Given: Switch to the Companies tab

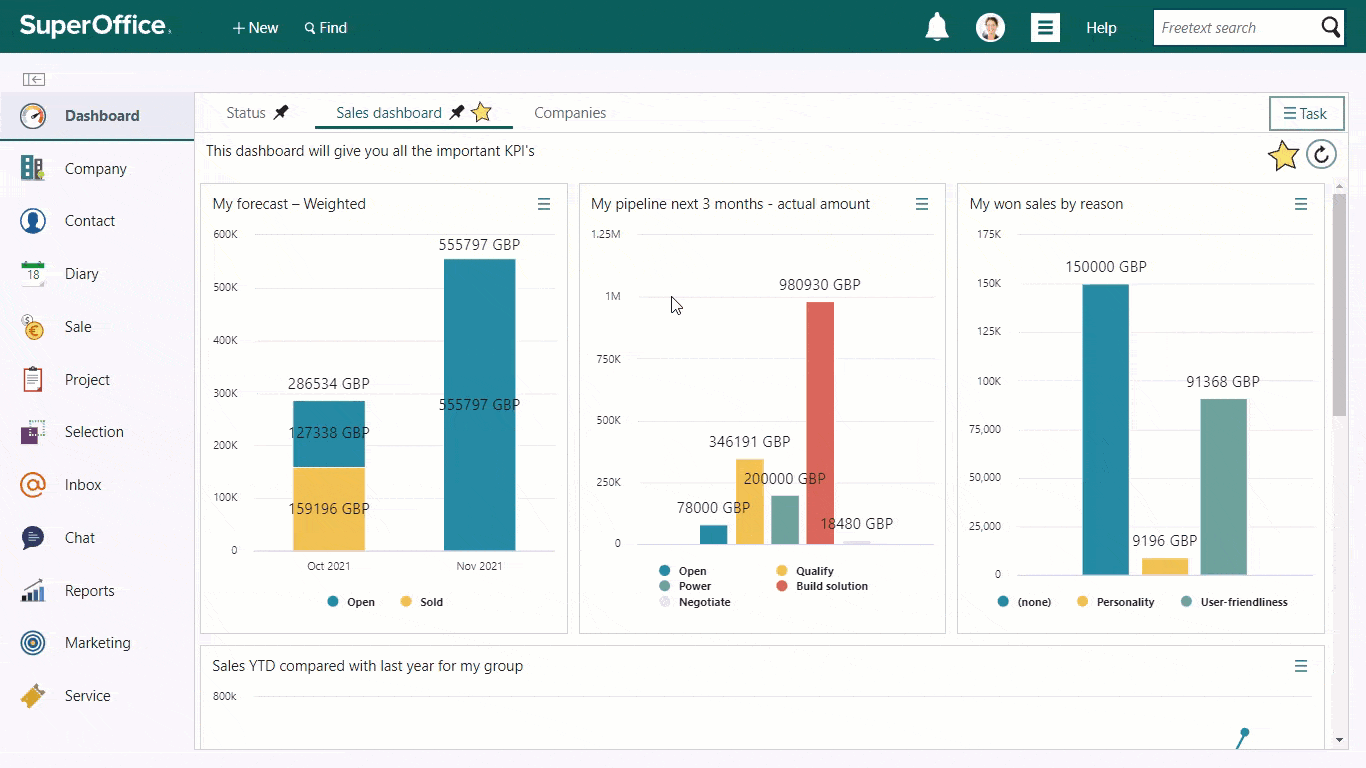Looking at the screenshot, I should [570, 113].
